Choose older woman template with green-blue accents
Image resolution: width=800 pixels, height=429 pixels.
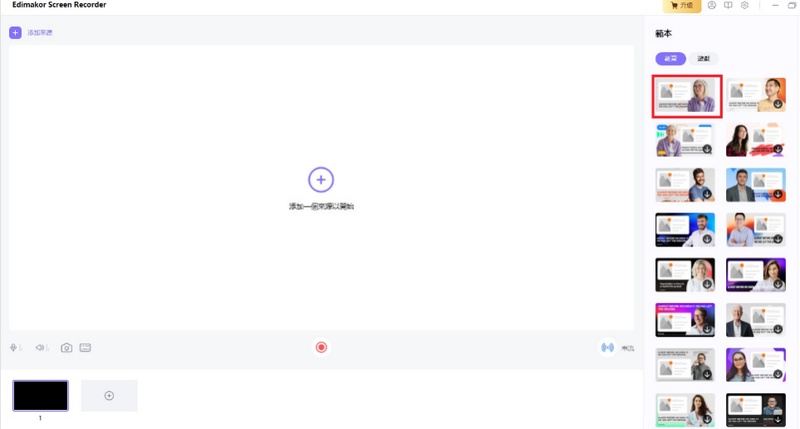click(685, 140)
